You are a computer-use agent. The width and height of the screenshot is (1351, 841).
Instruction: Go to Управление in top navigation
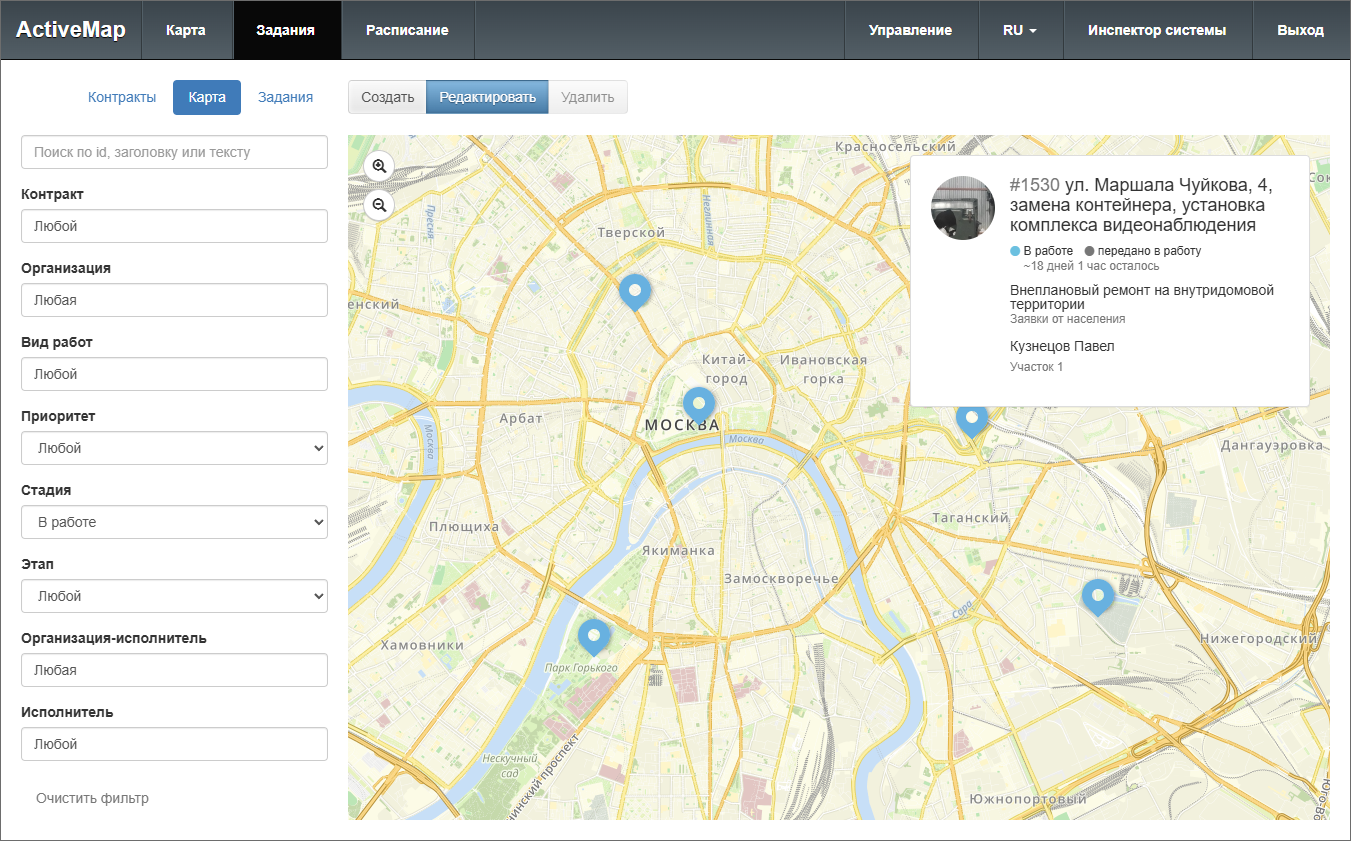[910, 30]
